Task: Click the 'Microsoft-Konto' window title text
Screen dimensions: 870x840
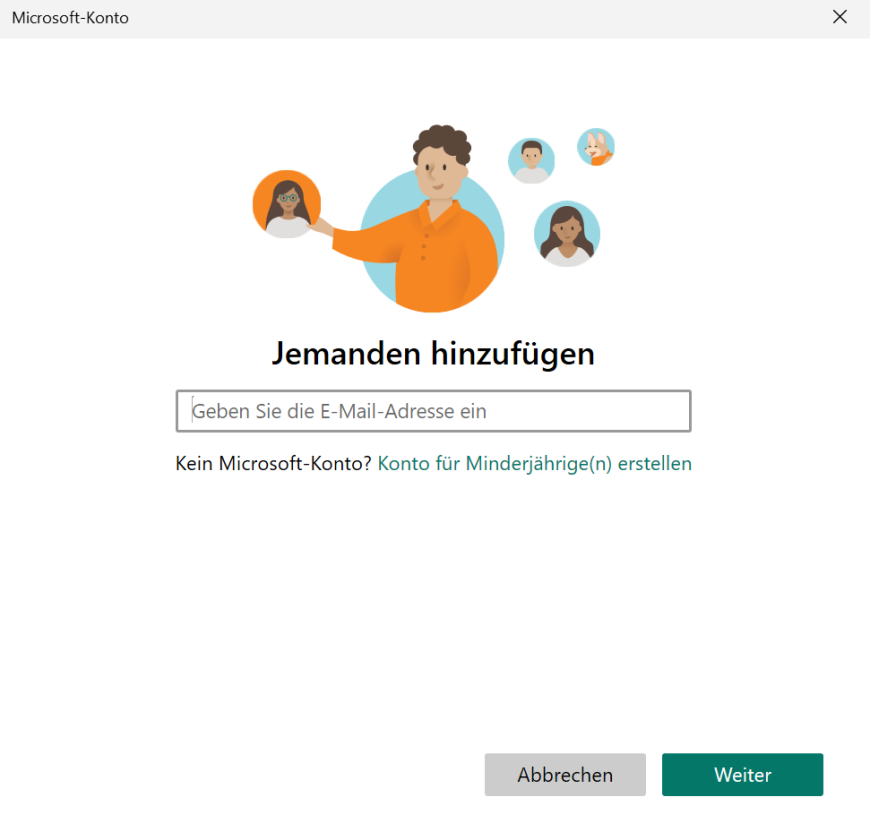Action: click(70, 18)
